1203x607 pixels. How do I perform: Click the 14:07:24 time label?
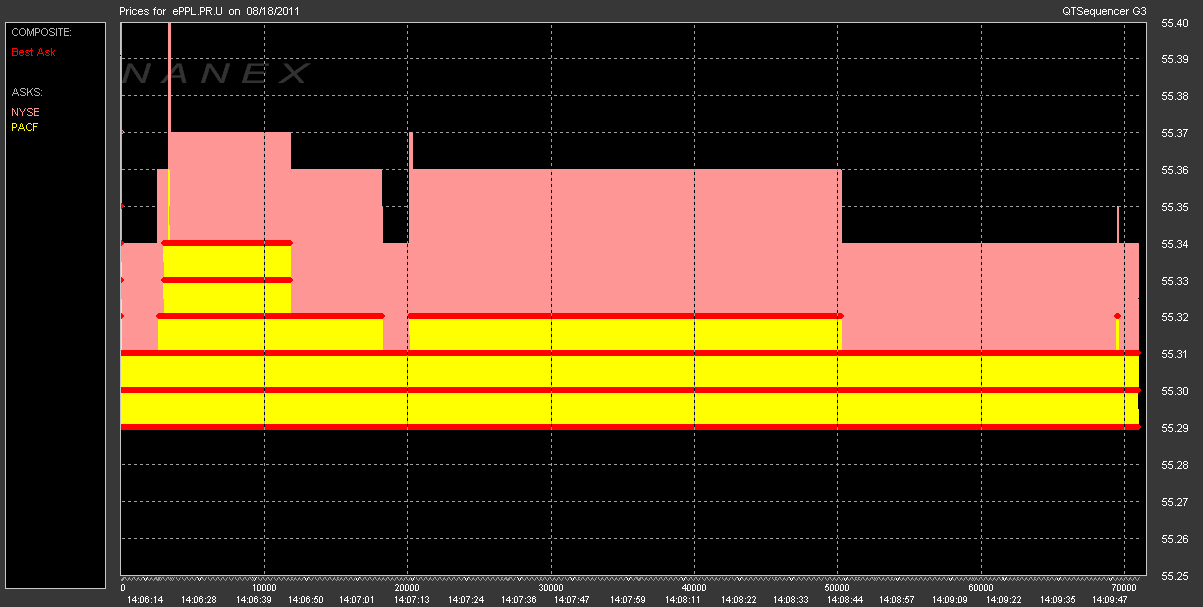click(x=465, y=600)
